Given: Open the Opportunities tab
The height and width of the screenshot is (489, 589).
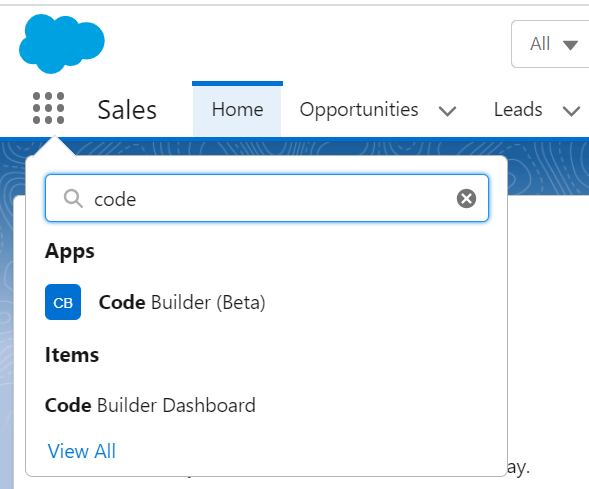Looking at the screenshot, I should [359, 110].
